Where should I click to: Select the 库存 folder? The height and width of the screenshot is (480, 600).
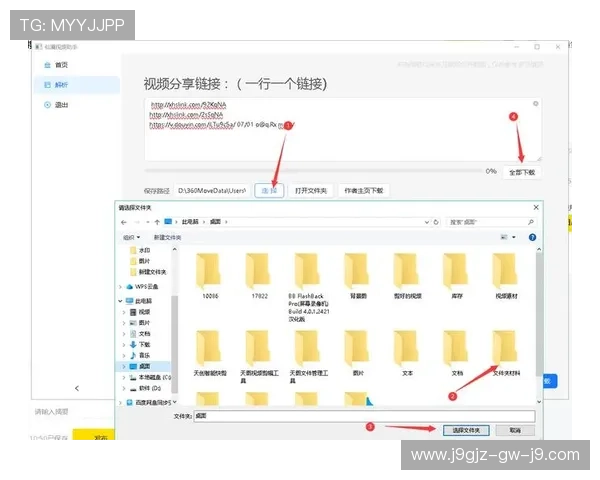click(457, 276)
